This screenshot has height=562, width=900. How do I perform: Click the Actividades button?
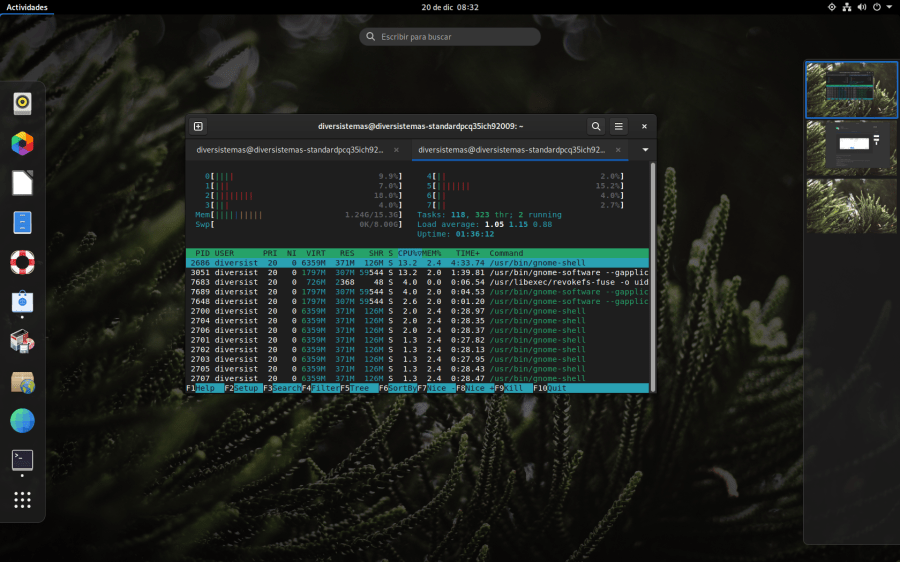tap(27, 7)
